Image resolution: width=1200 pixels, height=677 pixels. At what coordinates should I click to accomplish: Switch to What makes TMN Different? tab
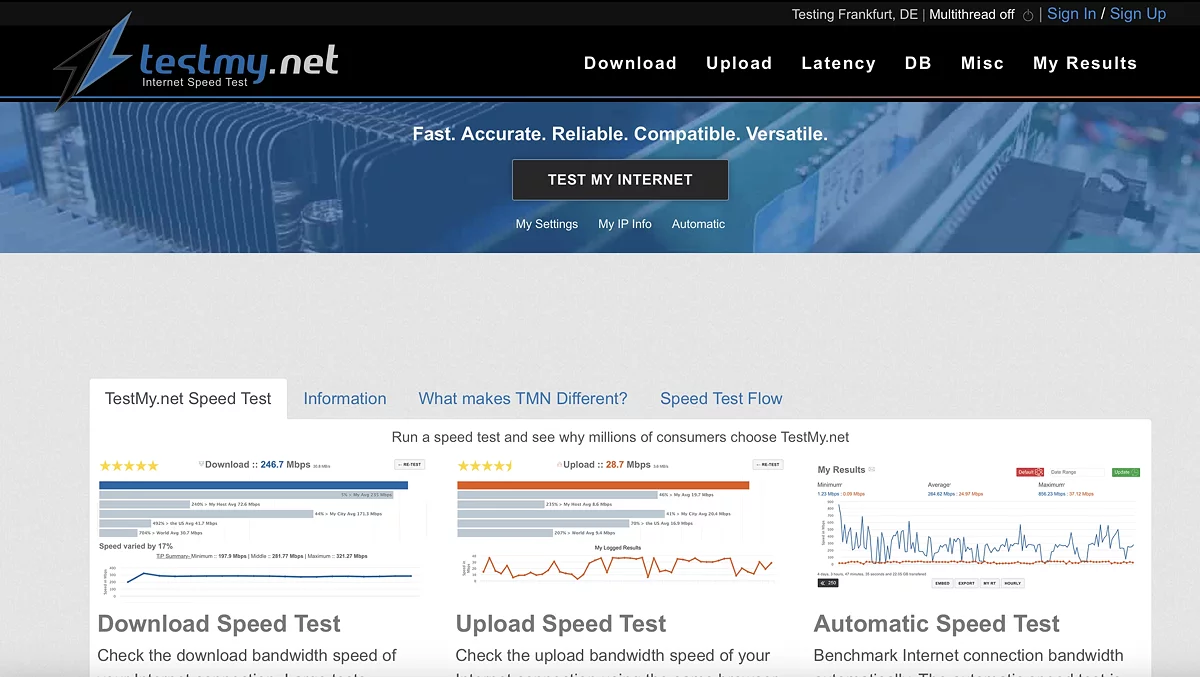click(523, 398)
